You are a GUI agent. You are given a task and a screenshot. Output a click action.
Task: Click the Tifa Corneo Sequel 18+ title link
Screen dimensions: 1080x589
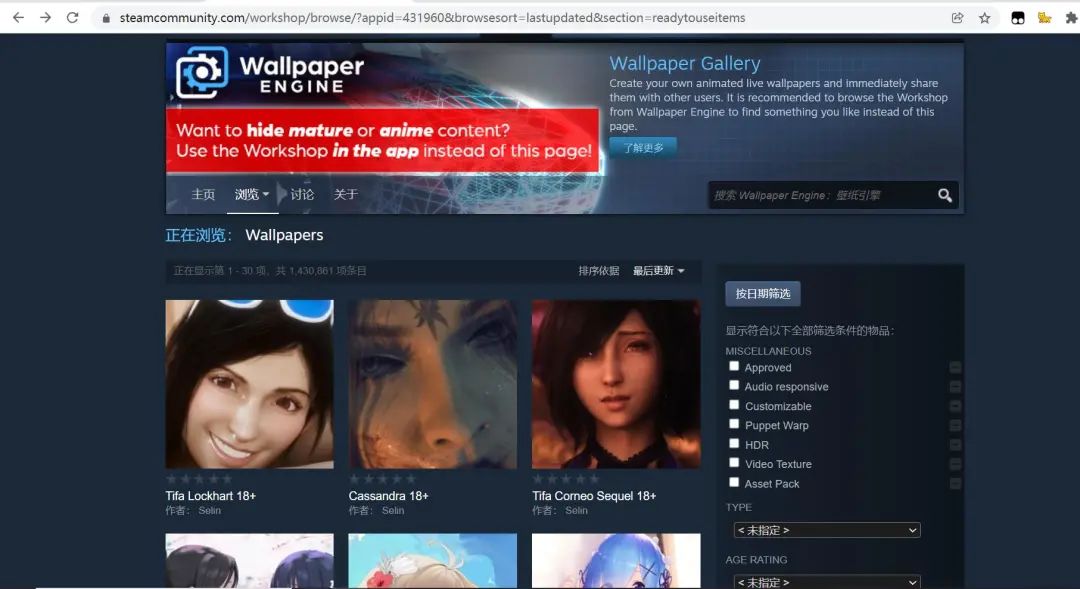point(594,495)
